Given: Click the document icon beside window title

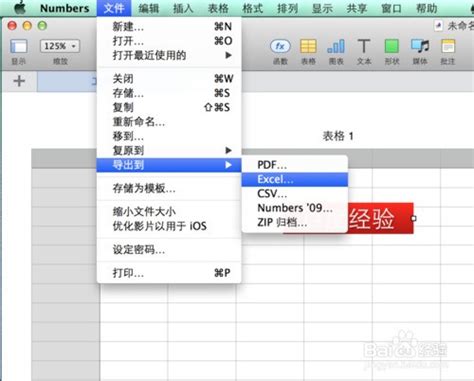Looking at the screenshot, I should click(x=438, y=26).
